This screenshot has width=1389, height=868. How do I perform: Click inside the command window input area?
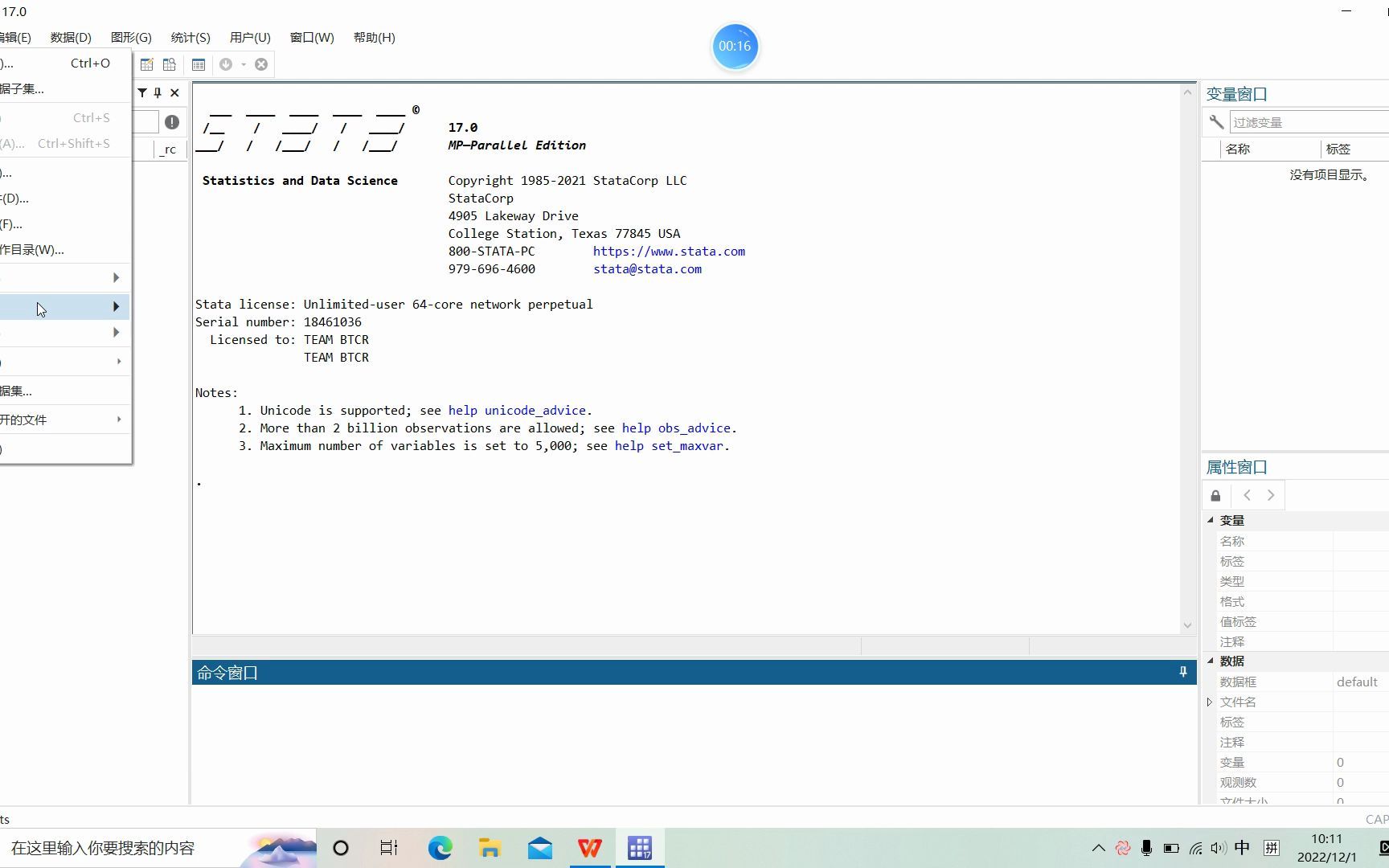(x=694, y=743)
